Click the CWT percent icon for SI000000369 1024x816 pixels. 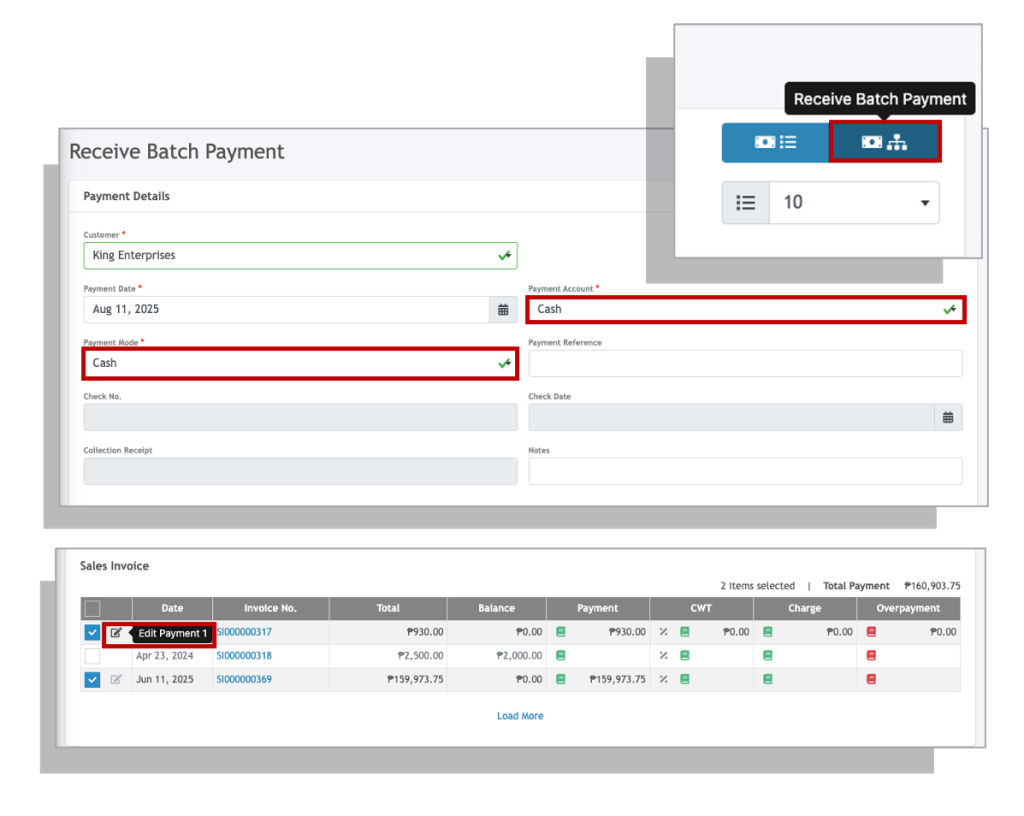[664, 679]
